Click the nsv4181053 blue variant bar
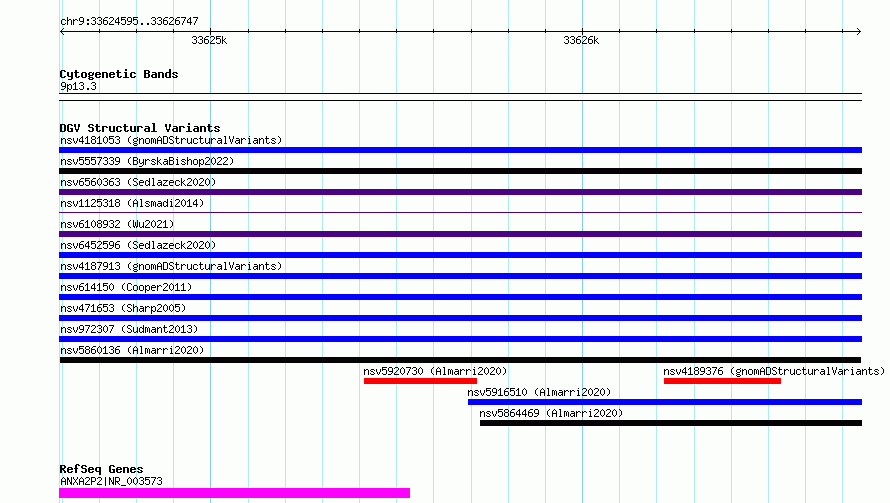 pyautogui.click(x=460, y=150)
